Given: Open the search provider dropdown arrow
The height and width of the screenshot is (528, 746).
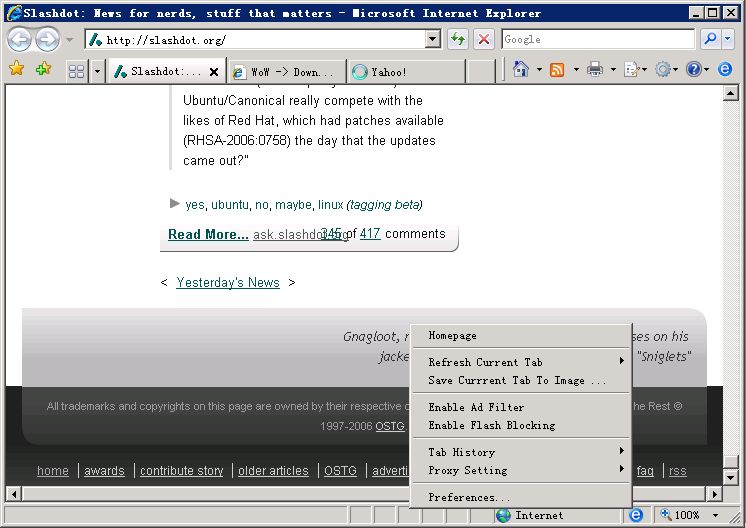Looking at the screenshot, I should [x=727, y=39].
